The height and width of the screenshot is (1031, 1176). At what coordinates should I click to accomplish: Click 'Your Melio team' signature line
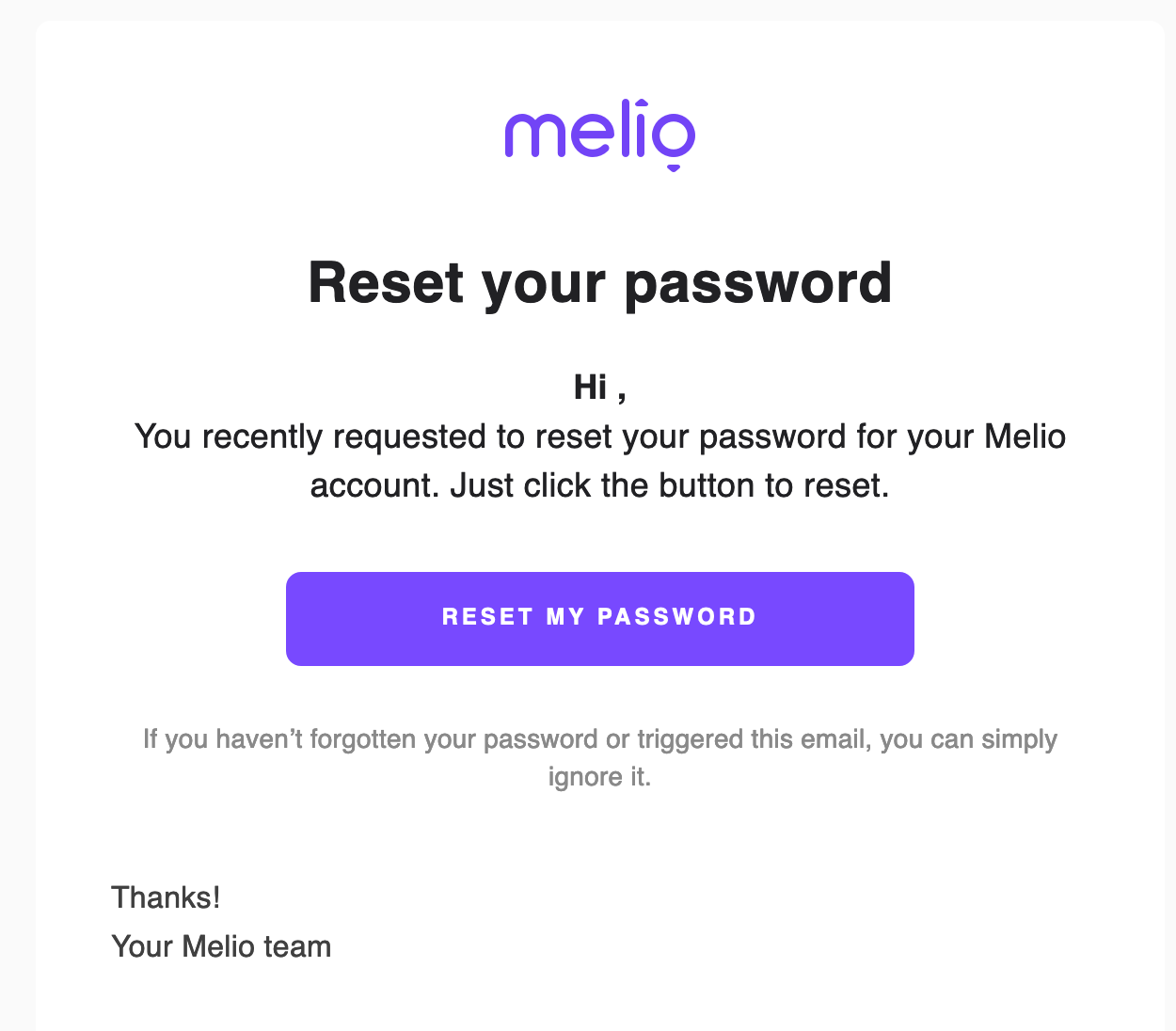coord(221,946)
